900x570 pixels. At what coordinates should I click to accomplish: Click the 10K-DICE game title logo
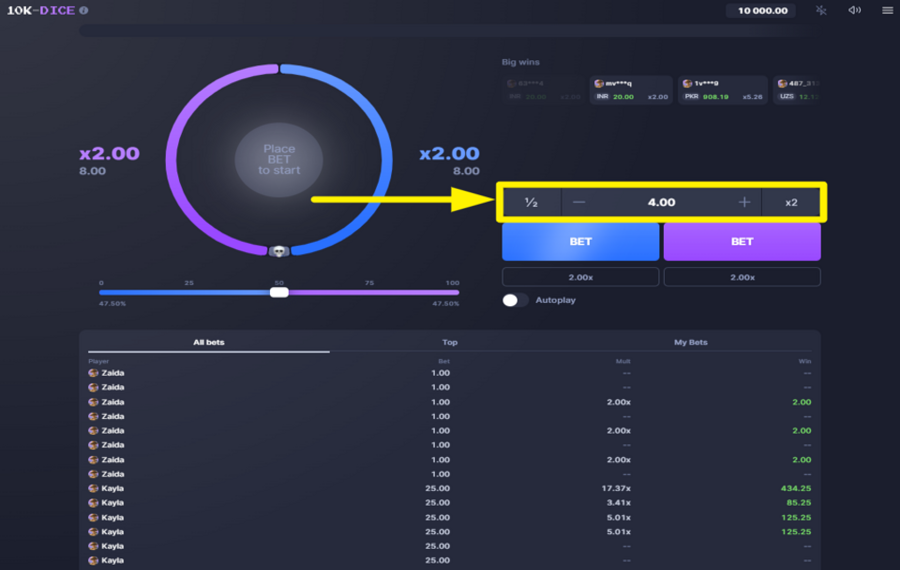41,10
